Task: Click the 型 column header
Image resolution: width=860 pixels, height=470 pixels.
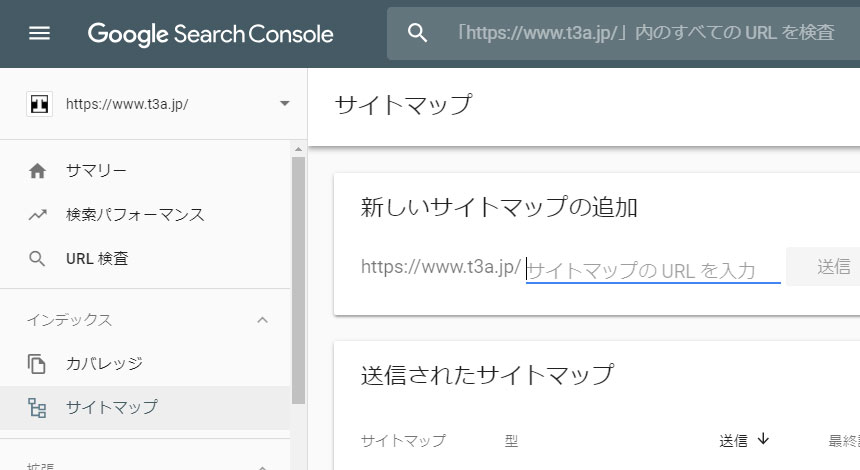Action: [511, 440]
